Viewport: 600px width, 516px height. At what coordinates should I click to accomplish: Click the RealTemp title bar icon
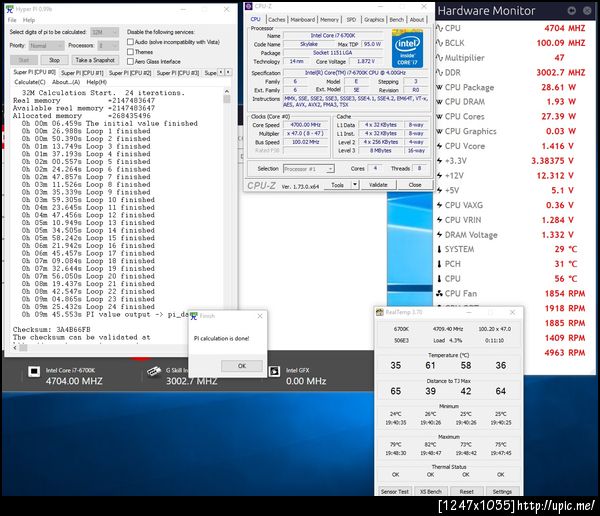(380, 312)
